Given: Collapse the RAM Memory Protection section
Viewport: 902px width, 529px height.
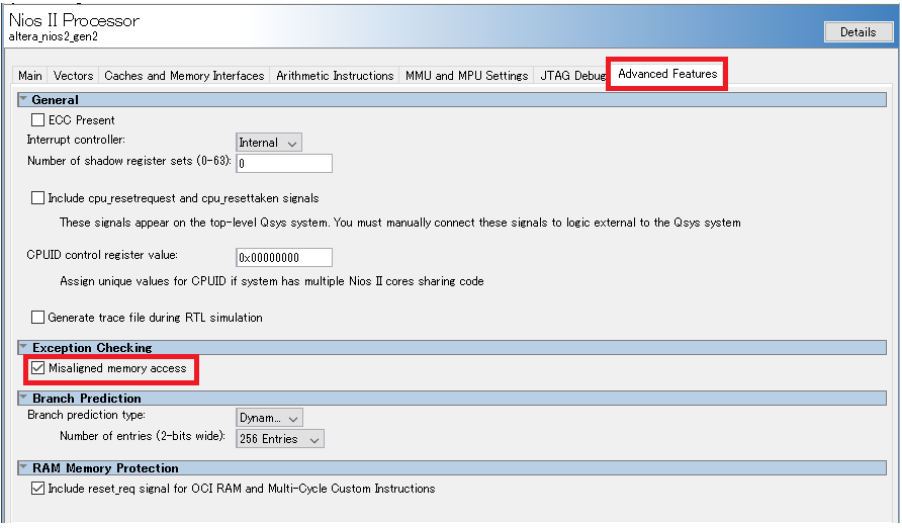Looking at the screenshot, I should point(24,467).
